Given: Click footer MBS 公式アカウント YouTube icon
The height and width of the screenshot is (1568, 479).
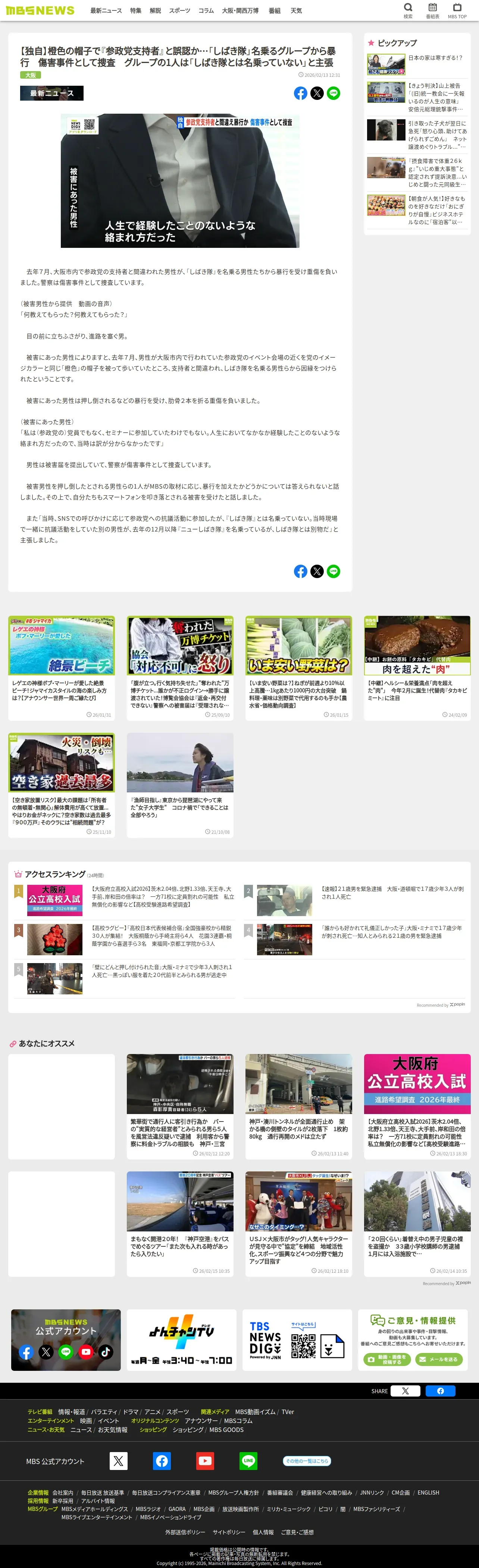Looking at the screenshot, I should (x=205, y=1461).
